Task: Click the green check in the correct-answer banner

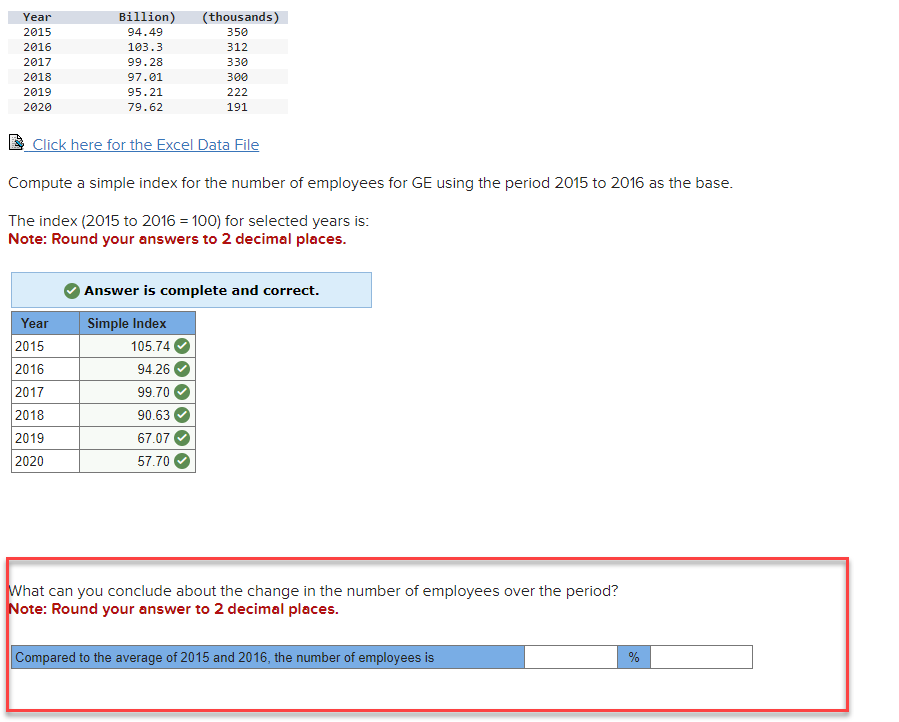Action: click(71, 290)
